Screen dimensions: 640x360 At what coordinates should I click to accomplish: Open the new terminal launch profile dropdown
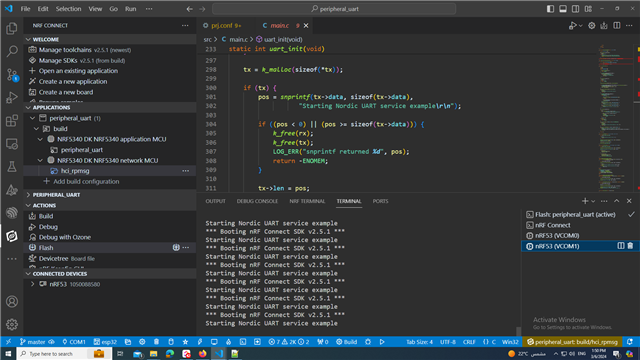point(593,201)
